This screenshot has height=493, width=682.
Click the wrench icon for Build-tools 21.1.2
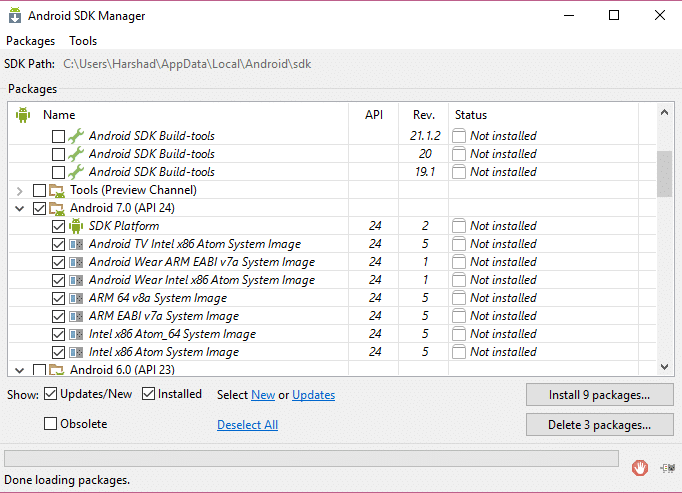pos(77,136)
